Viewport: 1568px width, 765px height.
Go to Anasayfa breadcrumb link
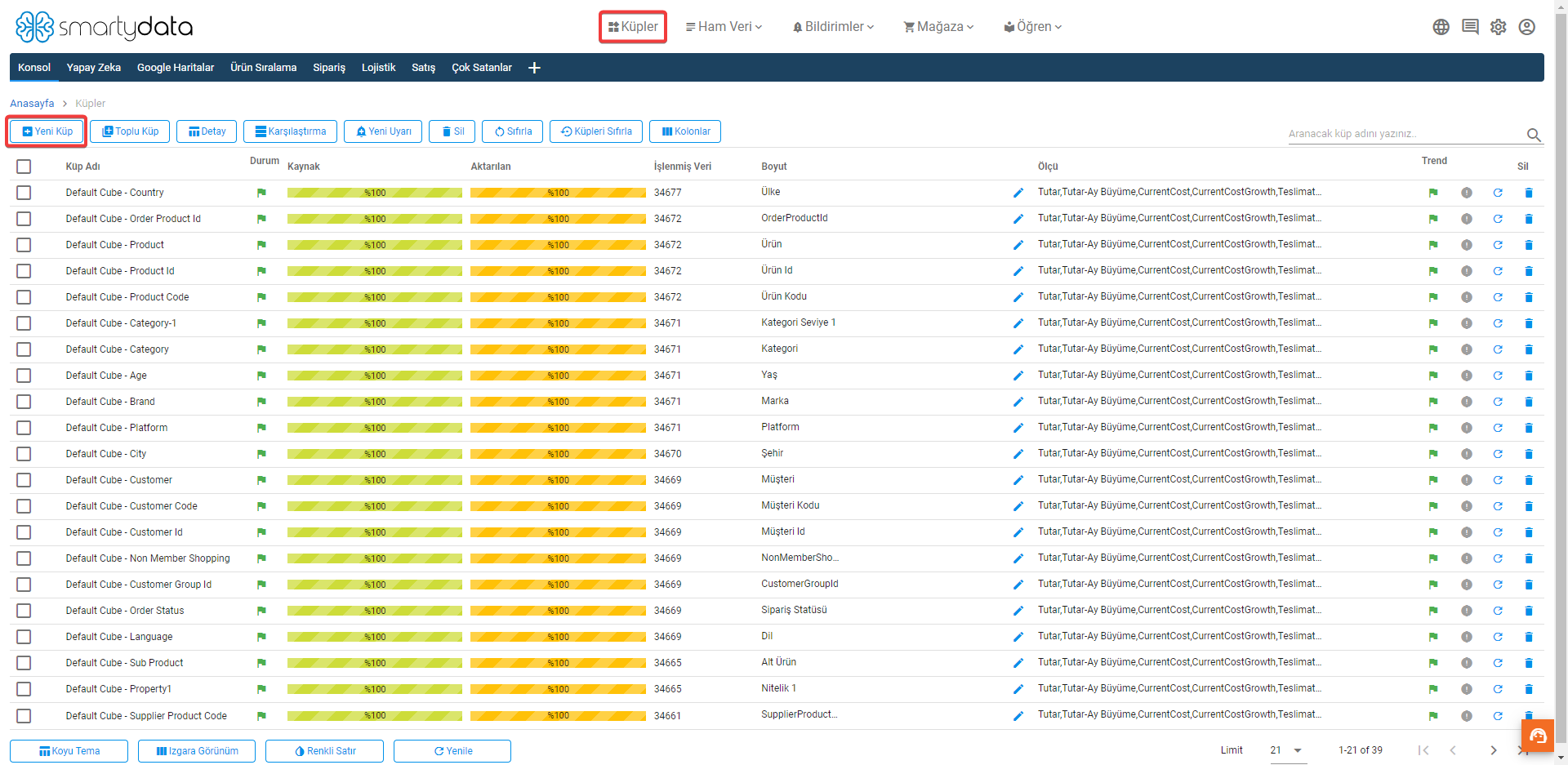[x=32, y=104]
